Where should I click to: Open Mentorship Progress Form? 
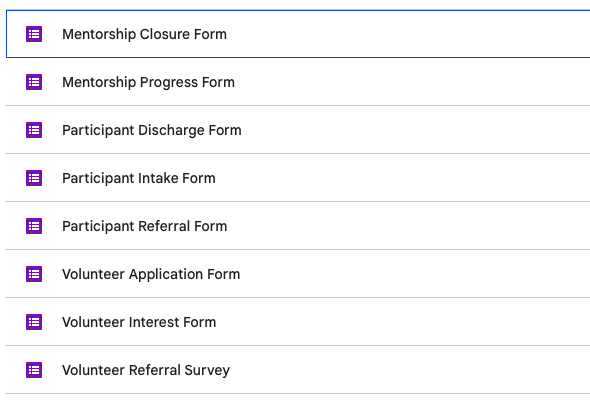(148, 82)
